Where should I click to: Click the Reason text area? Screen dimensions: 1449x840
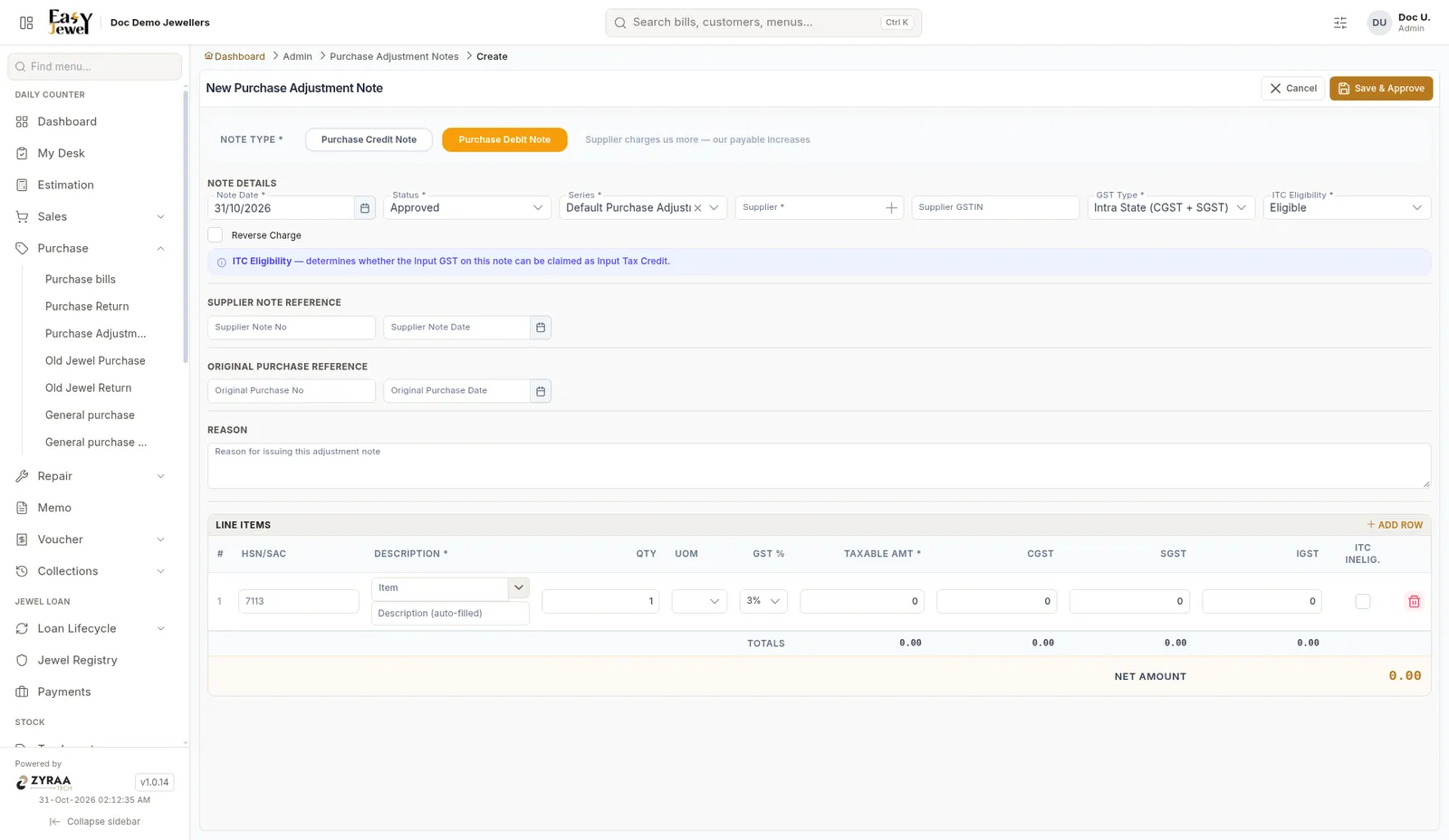click(819, 466)
